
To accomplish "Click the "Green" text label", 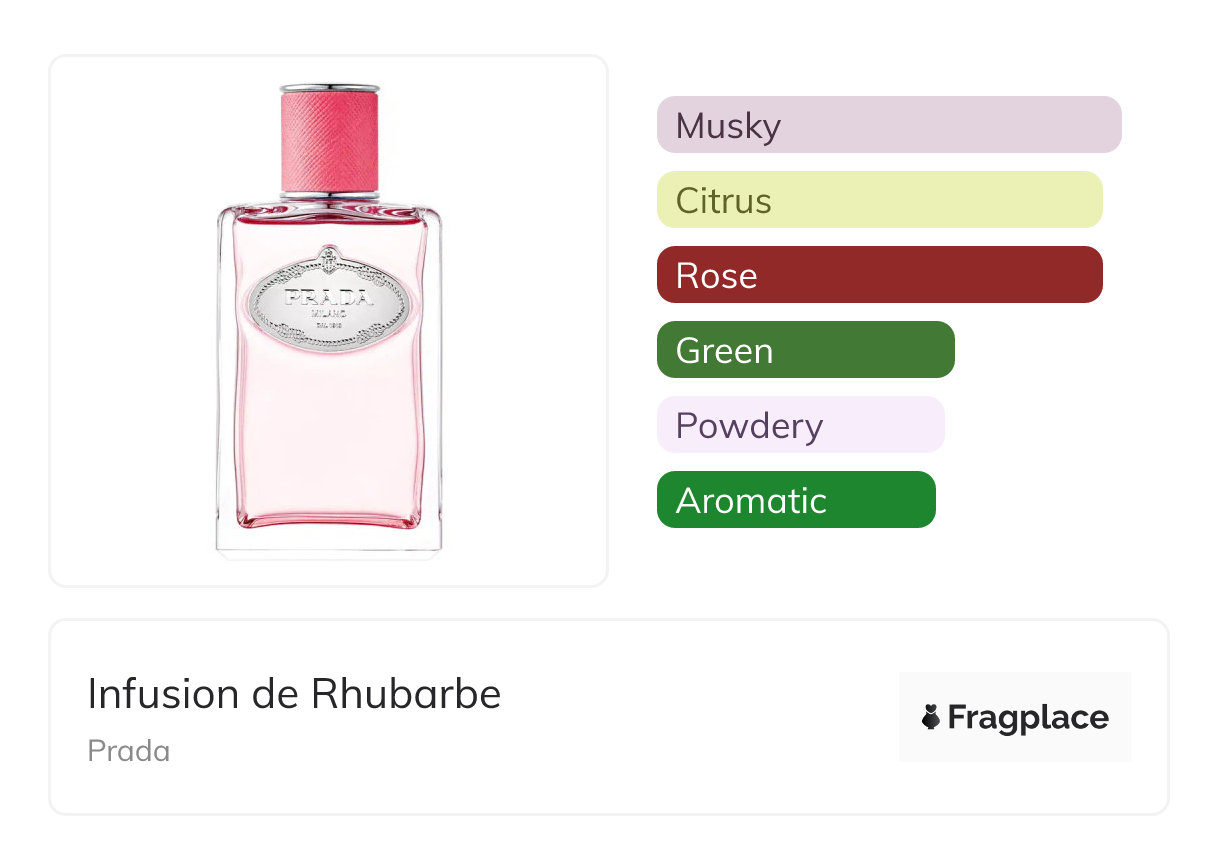I will tap(724, 351).
